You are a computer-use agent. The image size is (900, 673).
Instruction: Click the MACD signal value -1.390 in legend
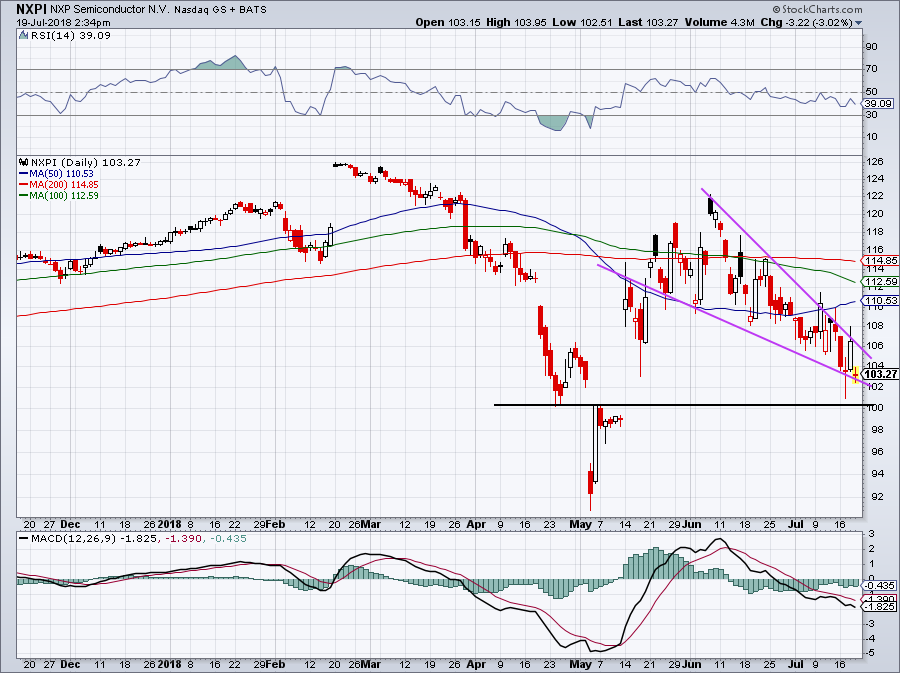(x=183, y=539)
